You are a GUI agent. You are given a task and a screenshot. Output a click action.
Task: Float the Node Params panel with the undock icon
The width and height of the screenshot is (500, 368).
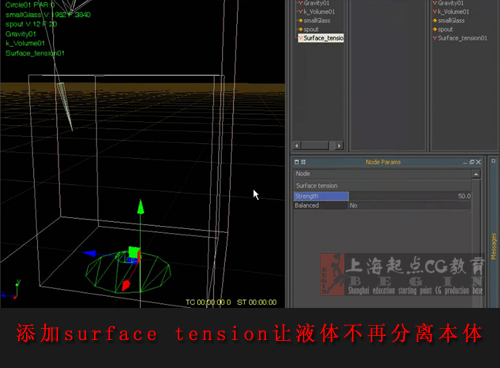(x=472, y=162)
